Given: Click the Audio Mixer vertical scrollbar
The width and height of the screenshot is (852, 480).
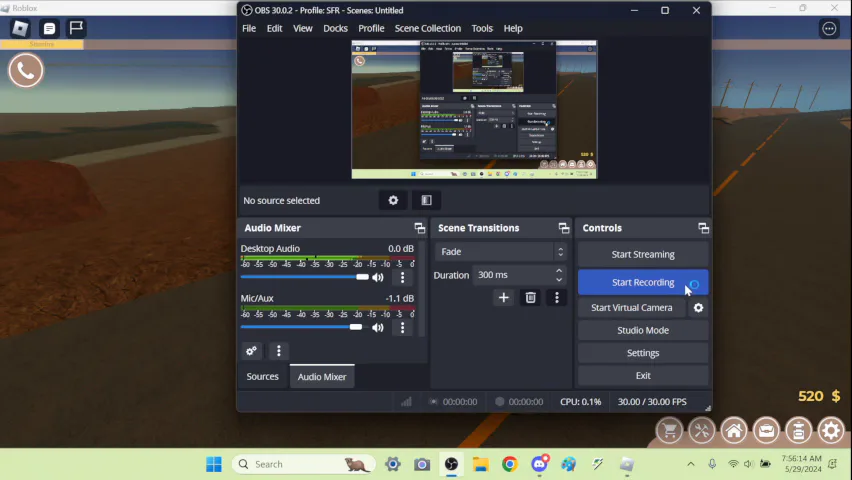Looking at the screenshot, I should pos(421,288).
